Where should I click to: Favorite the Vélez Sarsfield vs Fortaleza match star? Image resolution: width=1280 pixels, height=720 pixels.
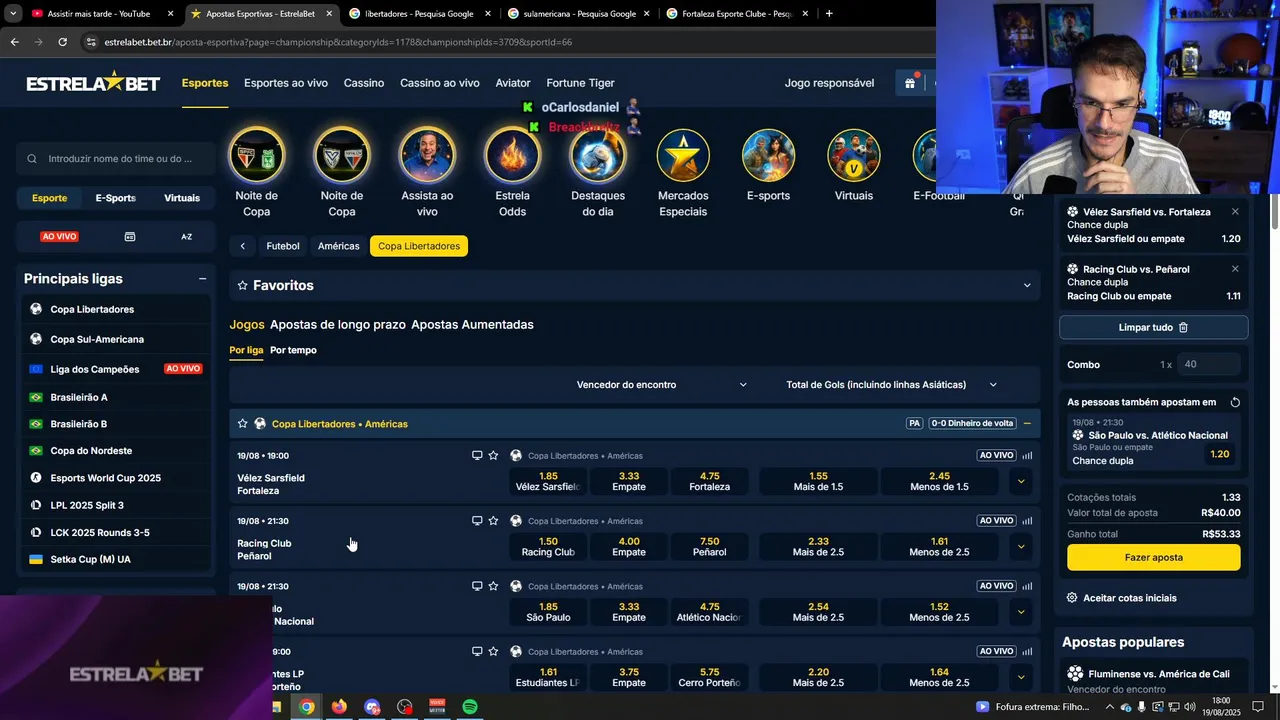(493, 456)
